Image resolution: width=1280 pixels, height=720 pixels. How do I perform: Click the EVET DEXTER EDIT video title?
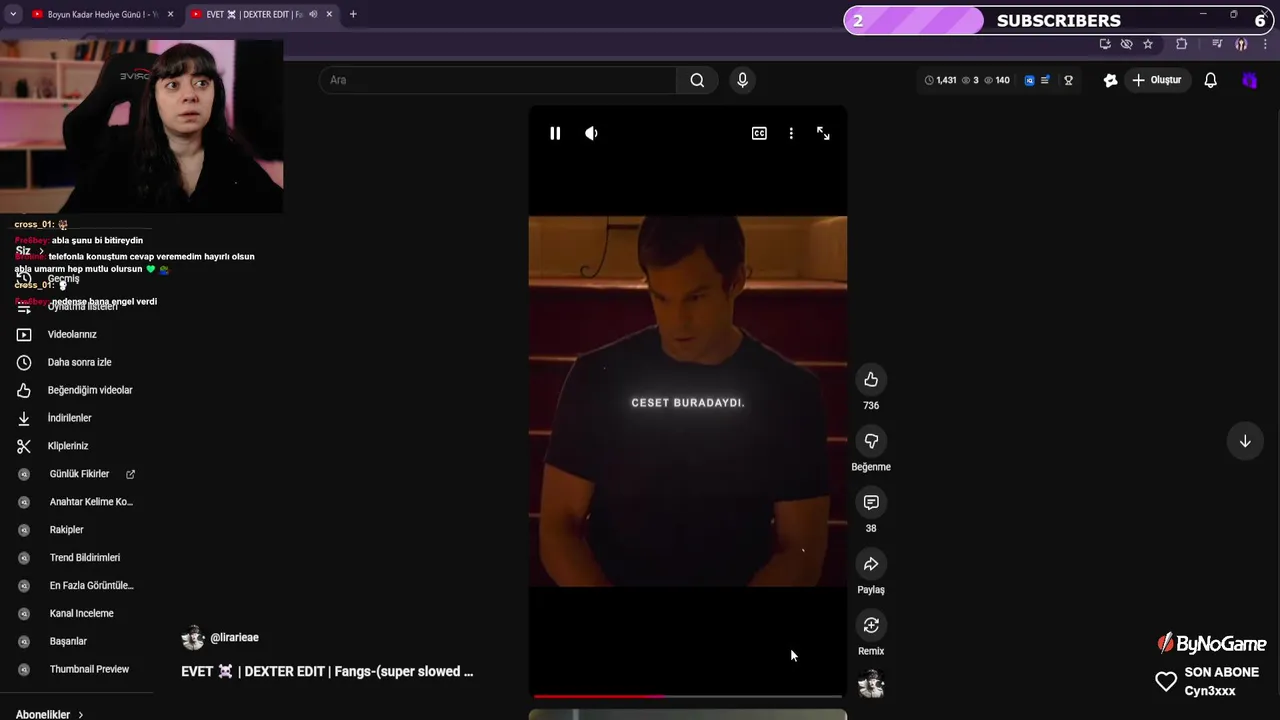(327, 672)
